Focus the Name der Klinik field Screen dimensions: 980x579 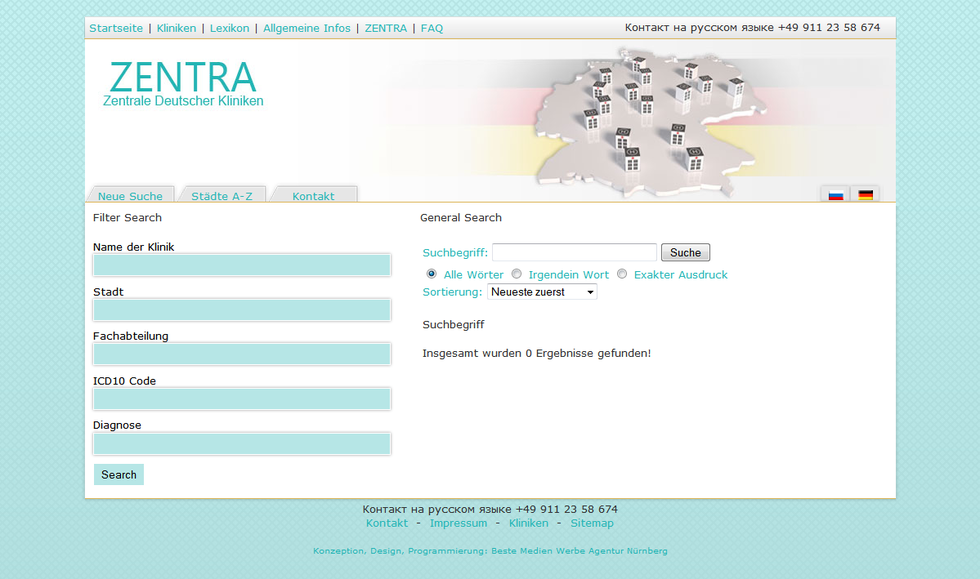coord(242,265)
